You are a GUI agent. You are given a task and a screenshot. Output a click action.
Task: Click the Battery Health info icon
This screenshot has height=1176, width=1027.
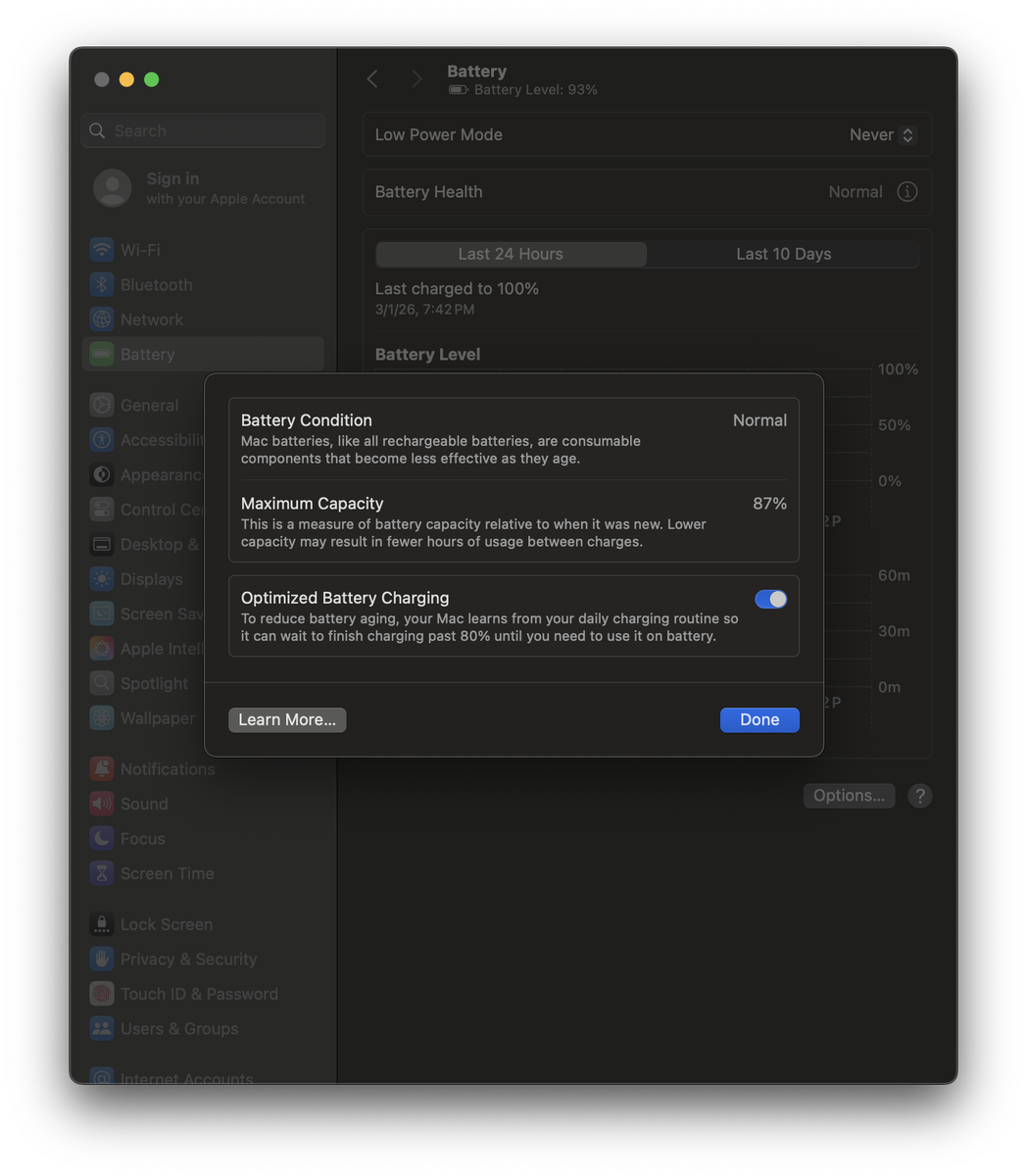click(x=907, y=192)
